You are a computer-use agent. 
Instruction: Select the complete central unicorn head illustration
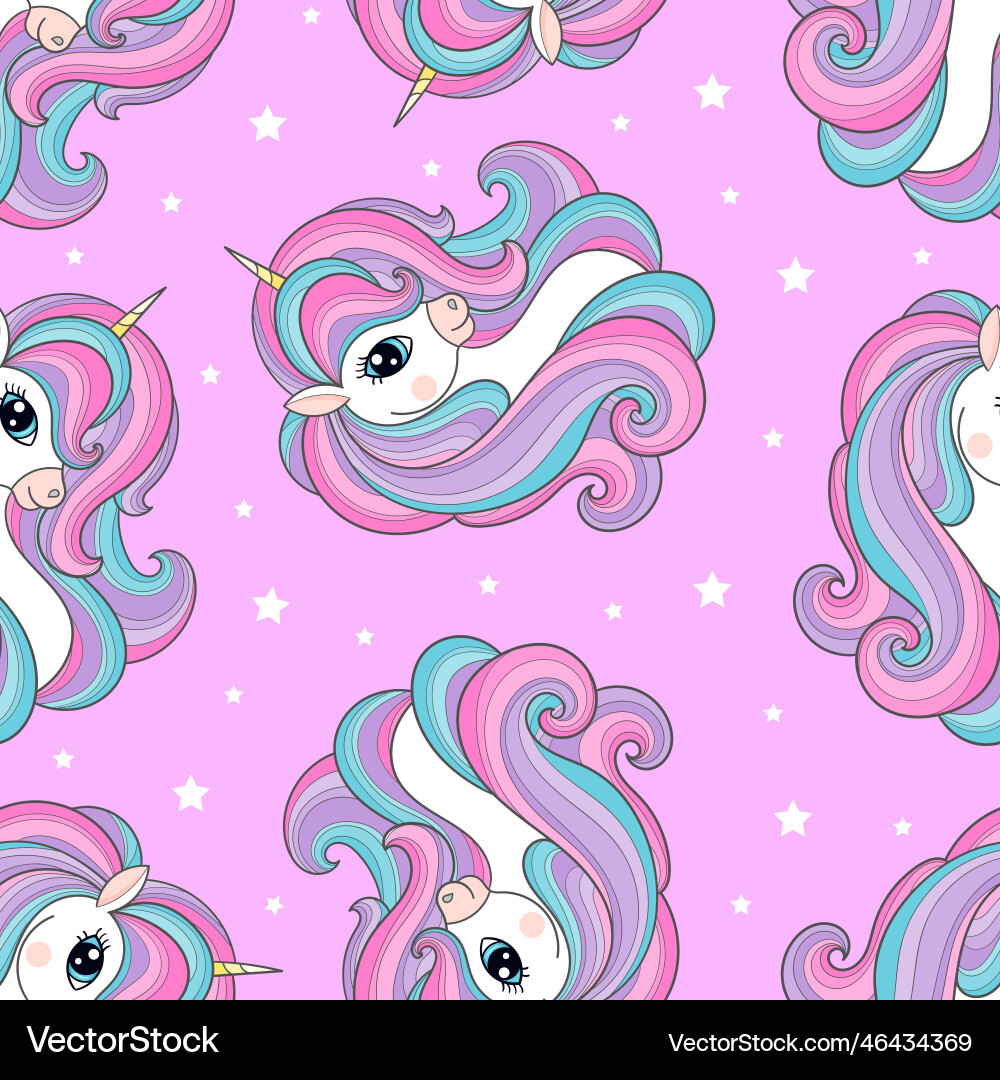(470, 338)
